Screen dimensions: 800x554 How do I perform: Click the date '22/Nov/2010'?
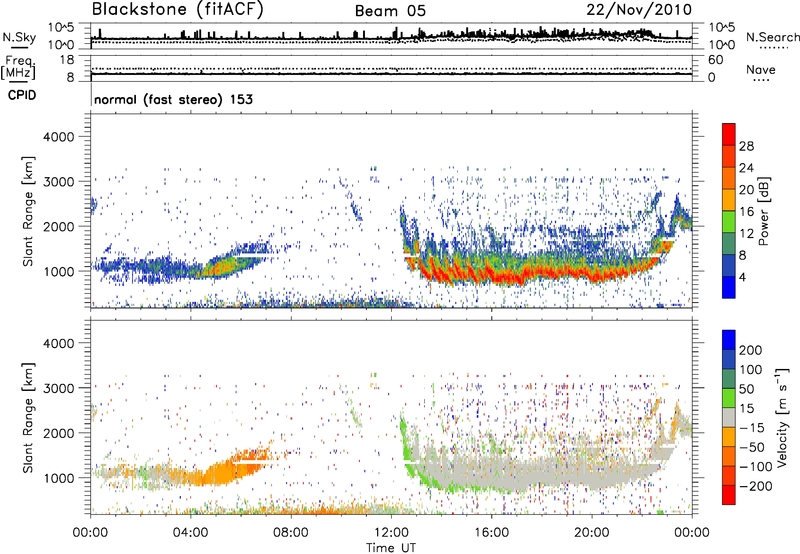639,9
